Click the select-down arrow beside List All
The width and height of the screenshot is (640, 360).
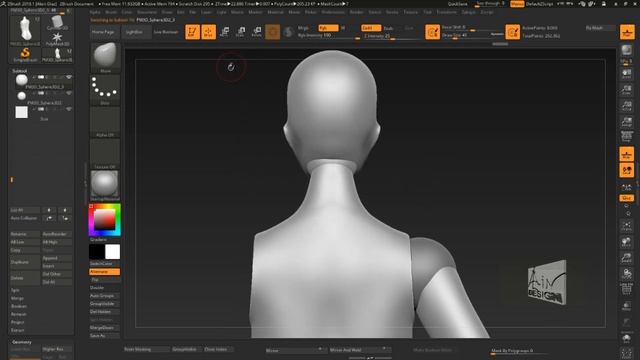coord(64,210)
